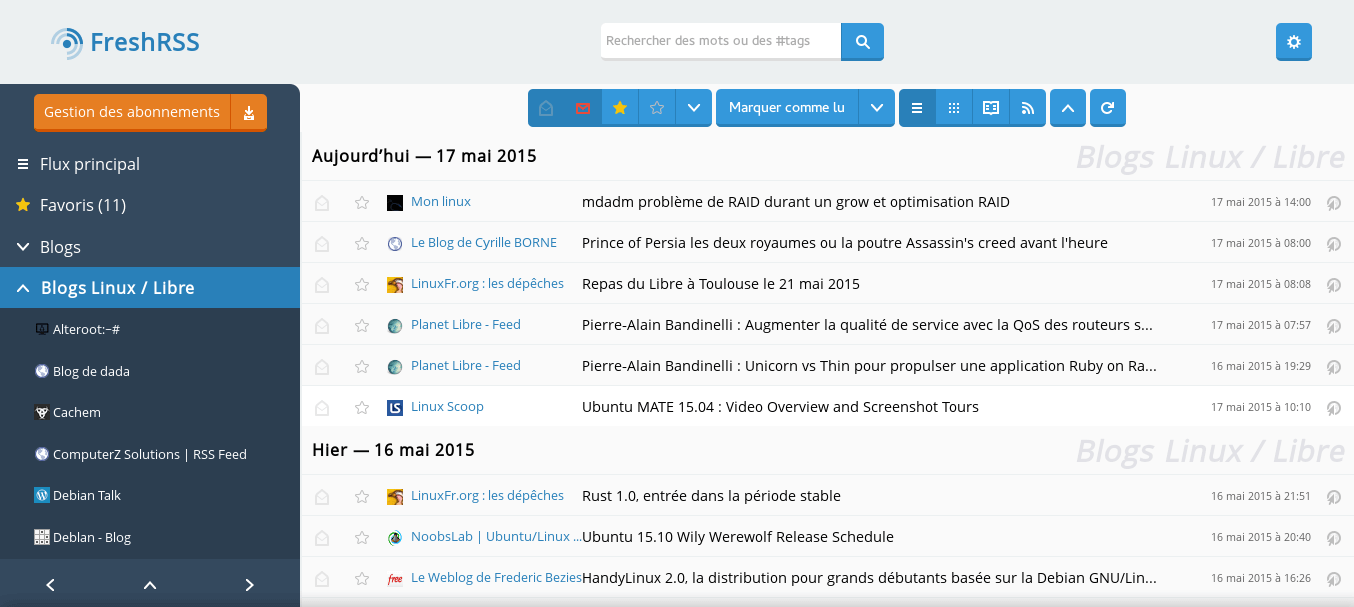Open HandyLinux 2.0 article title
Viewport: 1354px width, 607px height.
click(869, 578)
